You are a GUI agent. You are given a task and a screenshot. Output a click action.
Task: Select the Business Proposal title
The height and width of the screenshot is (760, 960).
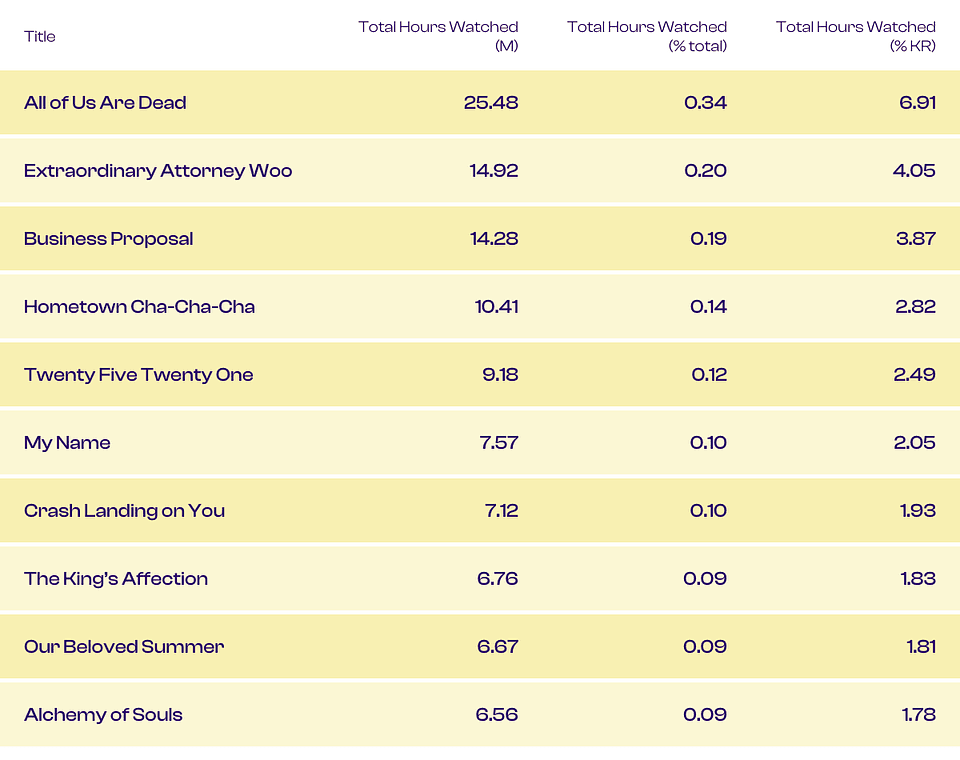click(109, 238)
